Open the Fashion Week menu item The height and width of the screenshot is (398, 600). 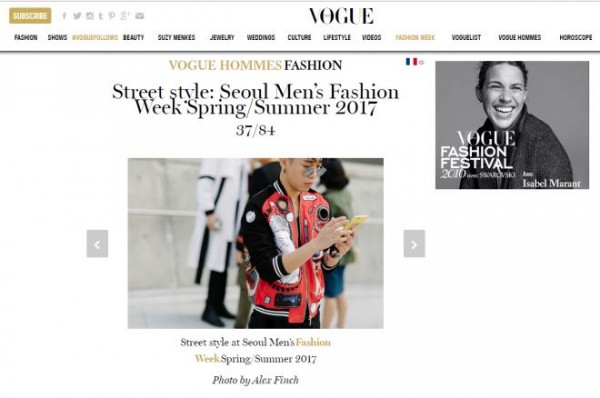(x=415, y=38)
